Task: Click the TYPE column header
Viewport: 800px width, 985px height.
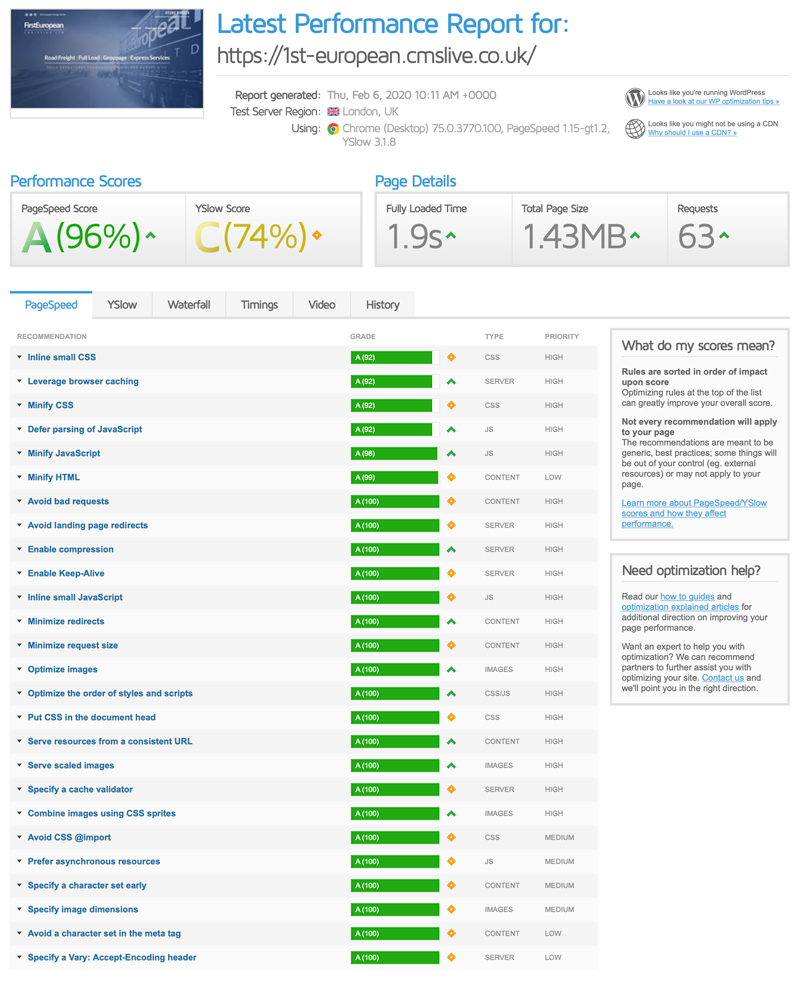Action: [494, 337]
